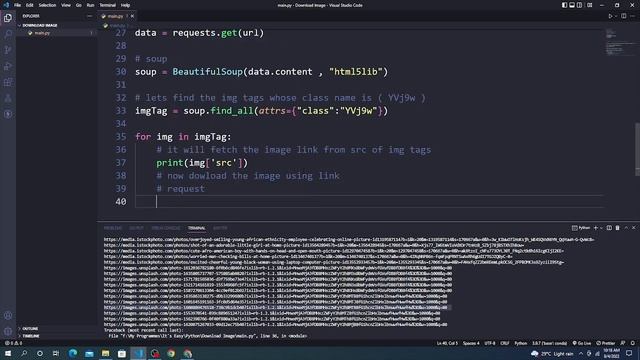
Task: Click the Python terminal label
Action: click(x=581, y=228)
